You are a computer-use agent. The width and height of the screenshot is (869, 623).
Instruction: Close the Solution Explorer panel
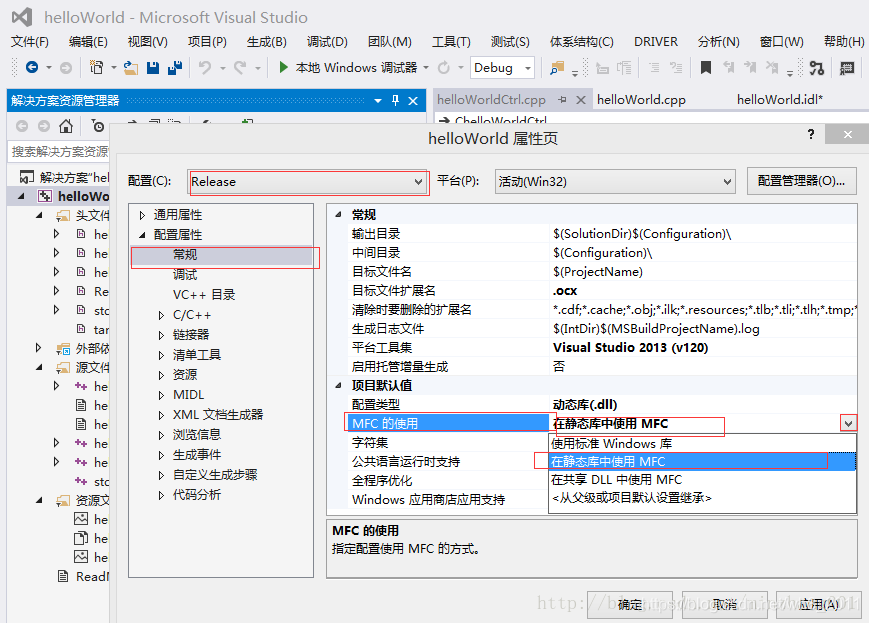[x=413, y=101]
